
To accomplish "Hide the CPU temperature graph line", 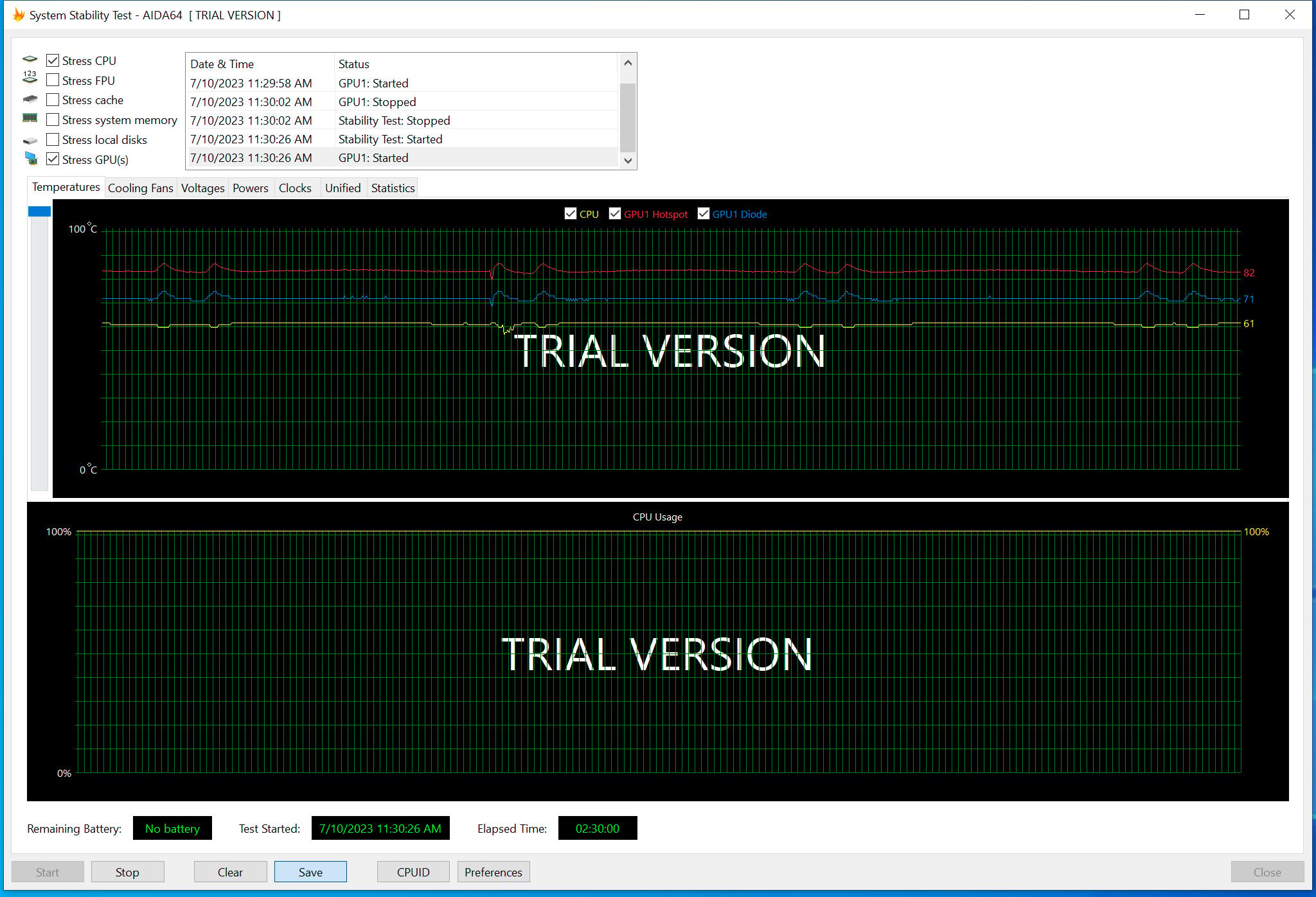I will tap(570, 214).
